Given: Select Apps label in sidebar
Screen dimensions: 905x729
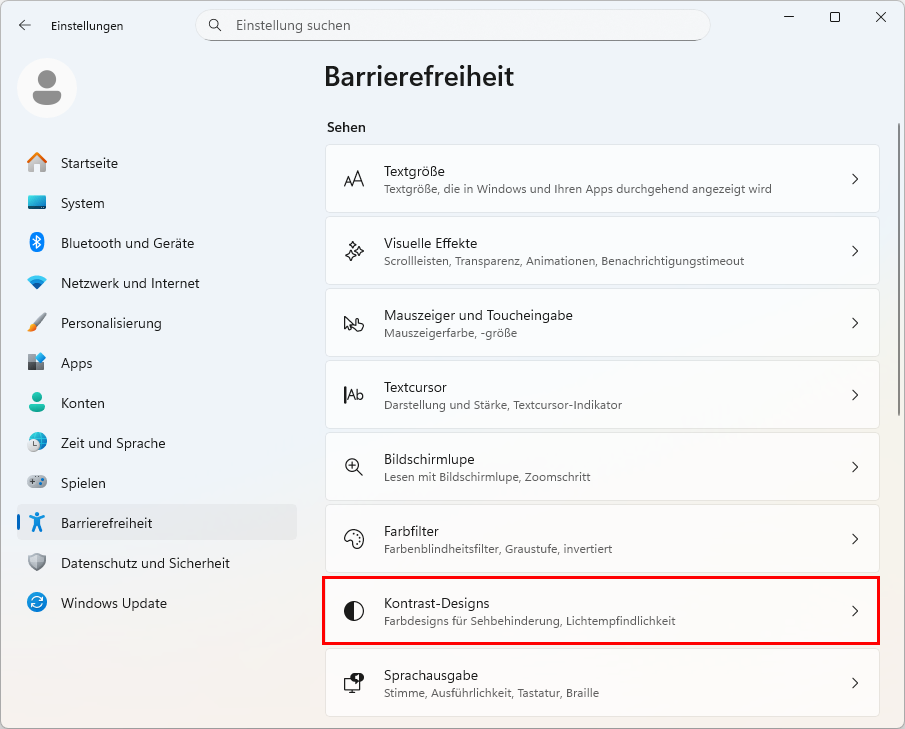Looking at the screenshot, I should click(77, 363).
